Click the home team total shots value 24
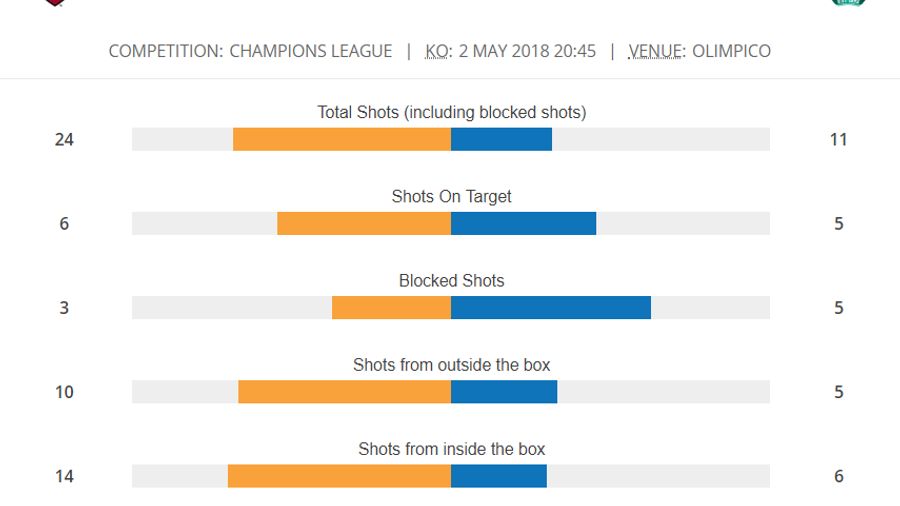 tap(64, 139)
